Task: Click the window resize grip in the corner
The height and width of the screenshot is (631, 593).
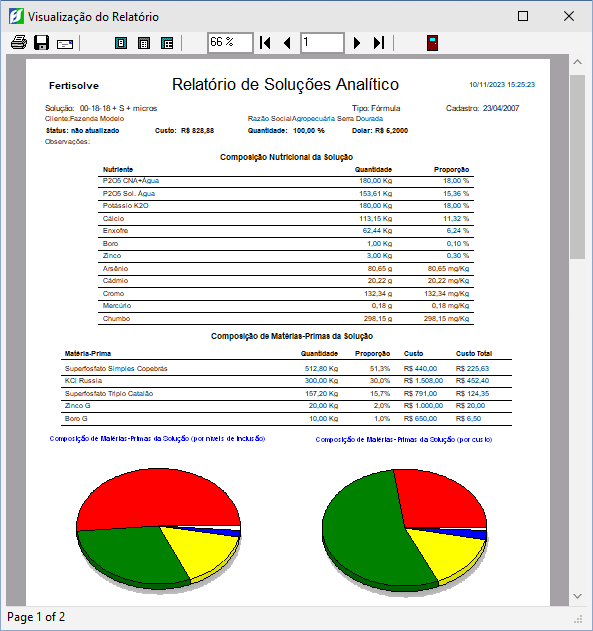Action: click(578, 619)
